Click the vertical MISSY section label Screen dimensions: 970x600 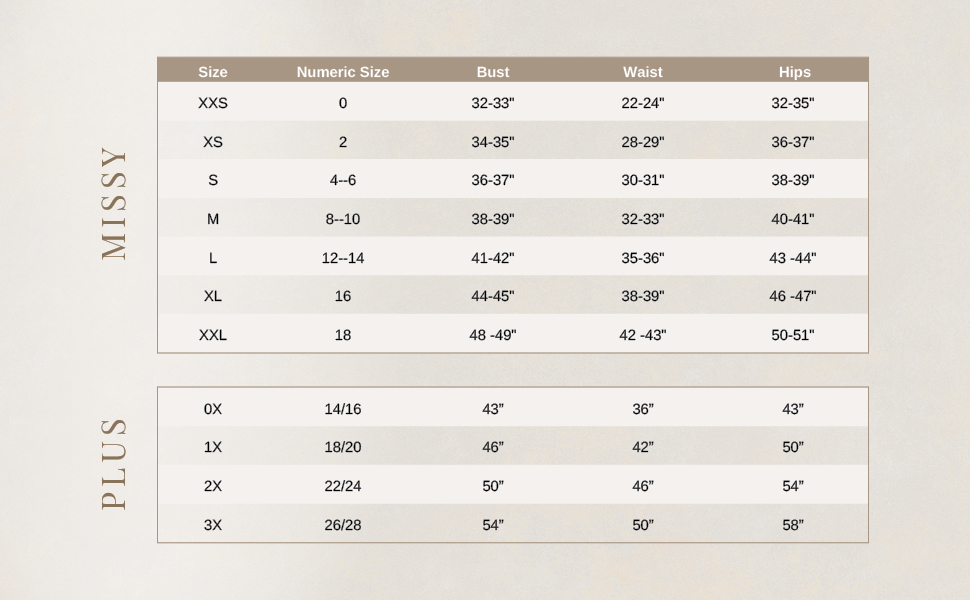115,204
